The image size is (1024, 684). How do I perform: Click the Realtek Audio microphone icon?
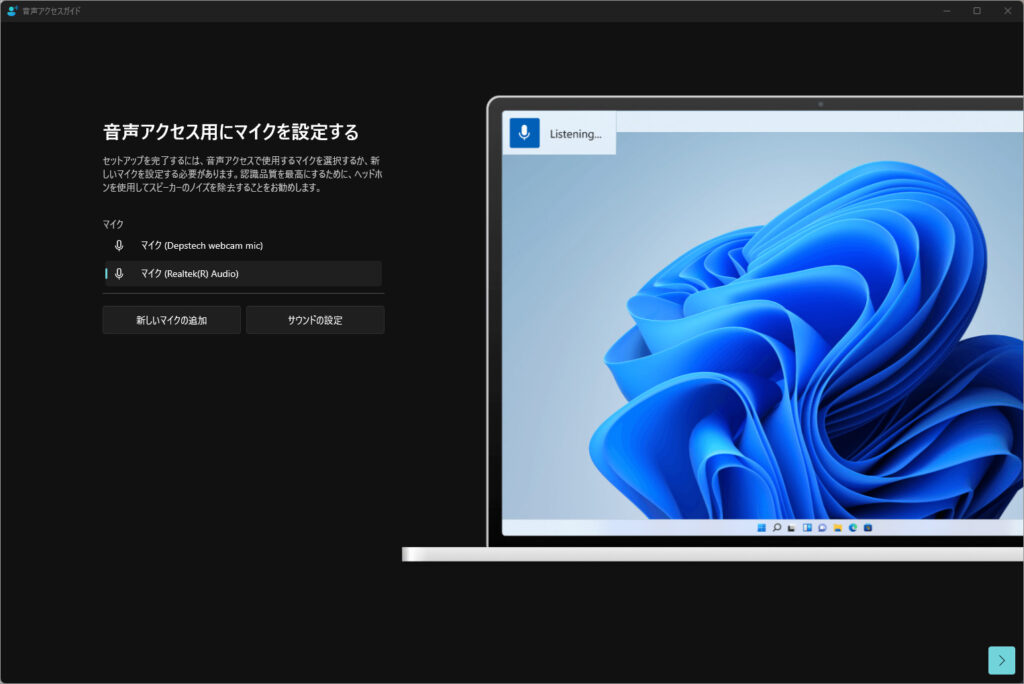tap(119, 274)
